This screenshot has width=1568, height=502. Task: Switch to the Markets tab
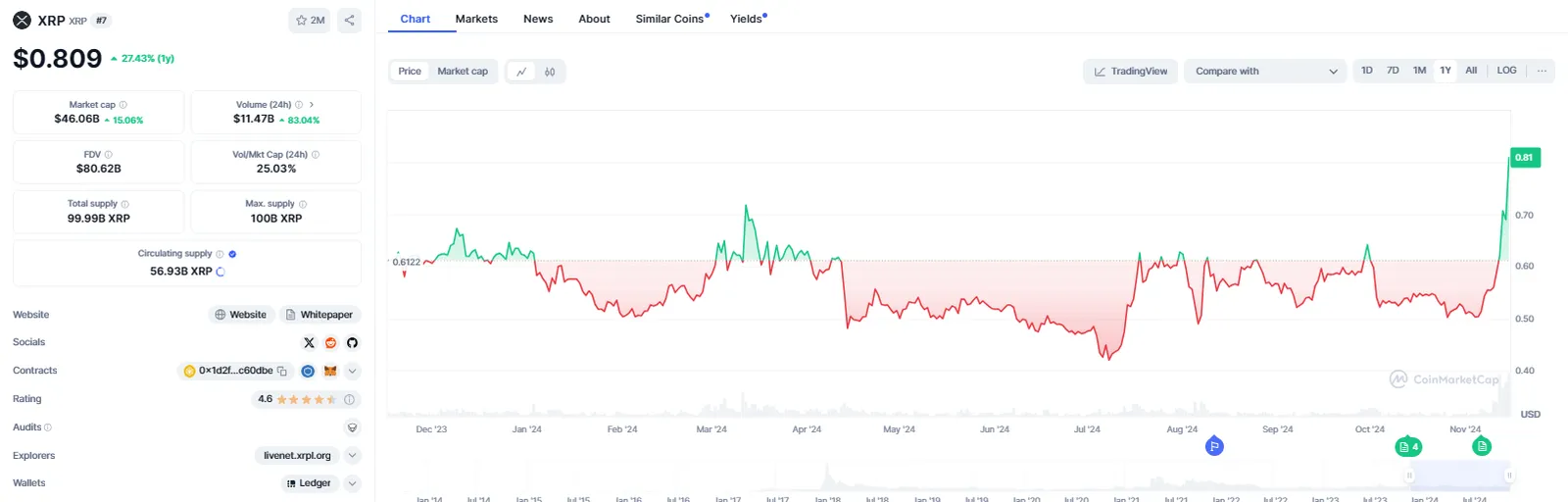point(476,19)
